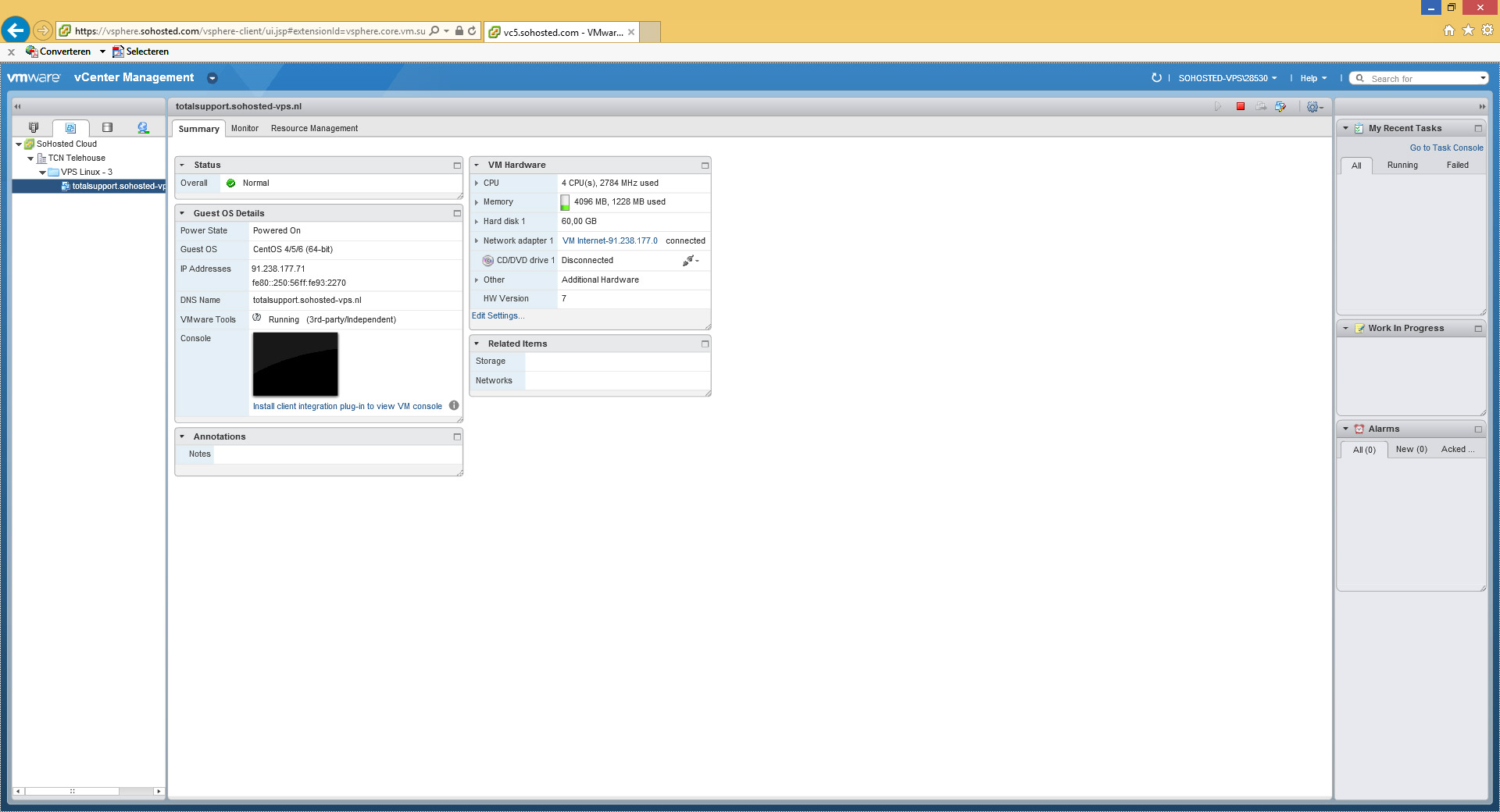Maximize the VM Hardware portlet
The height and width of the screenshot is (812, 1500).
coord(705,166)
